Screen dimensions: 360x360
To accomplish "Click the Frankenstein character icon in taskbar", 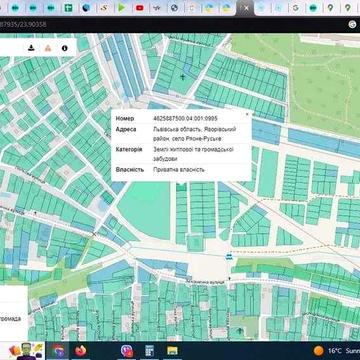I will click(x=26, y=351).
